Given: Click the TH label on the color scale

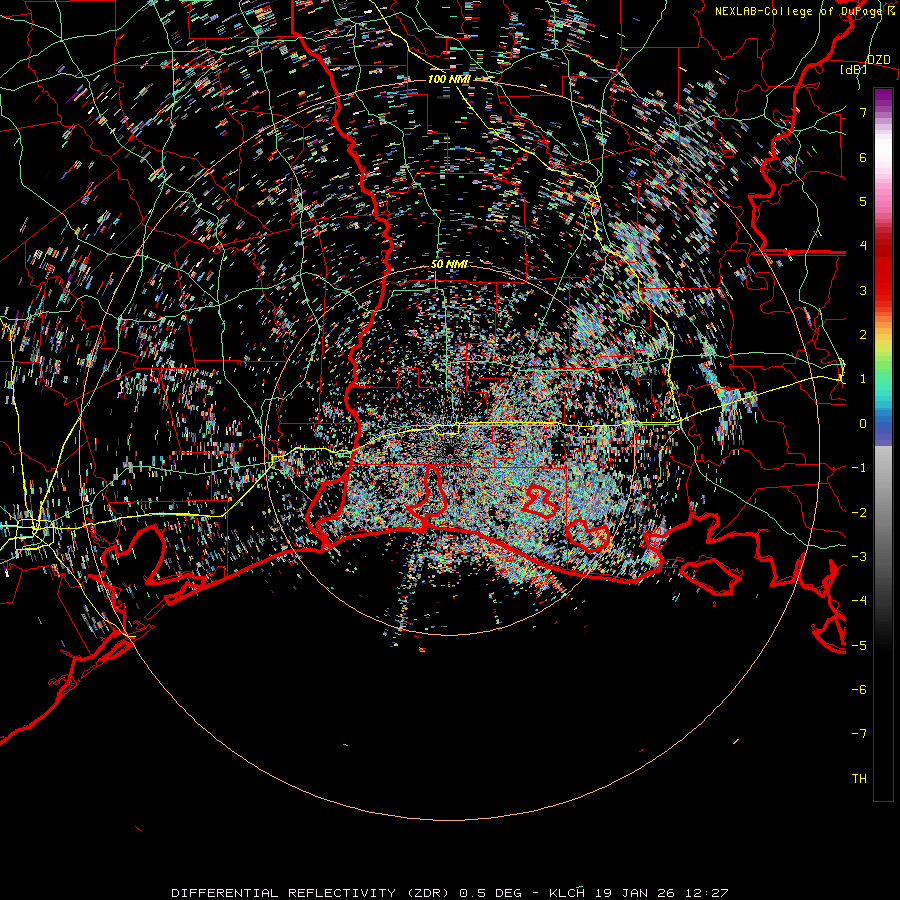Looking at the screenshot, I should [859, 779].
